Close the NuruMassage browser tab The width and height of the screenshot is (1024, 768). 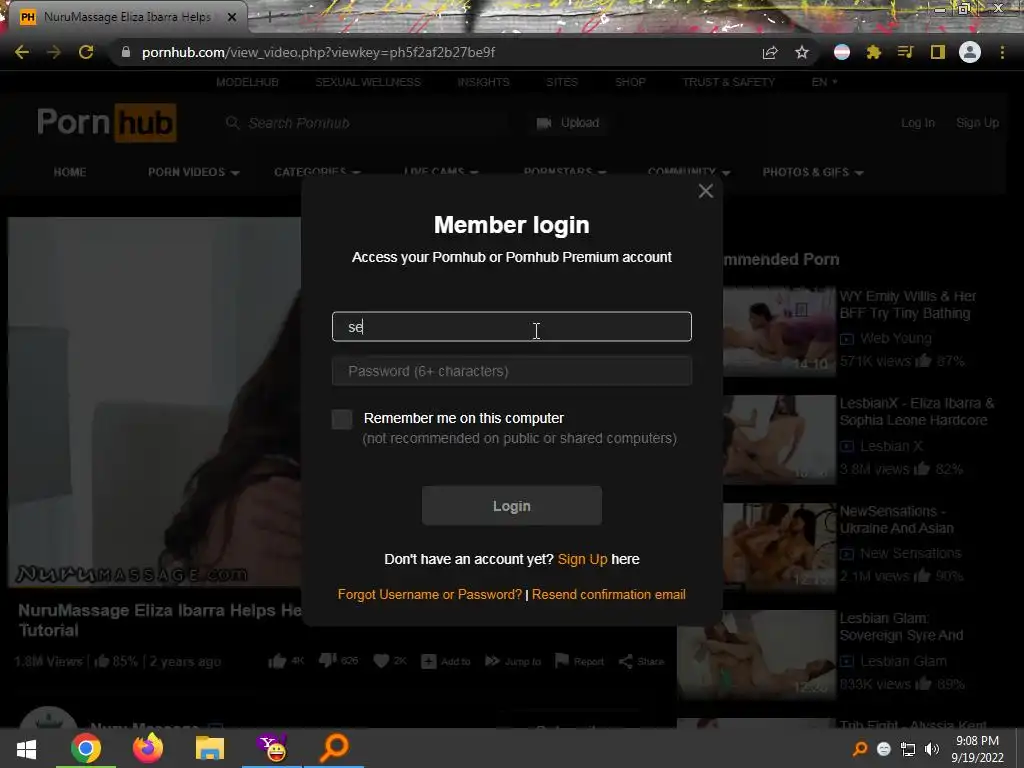tap(232, 17)
